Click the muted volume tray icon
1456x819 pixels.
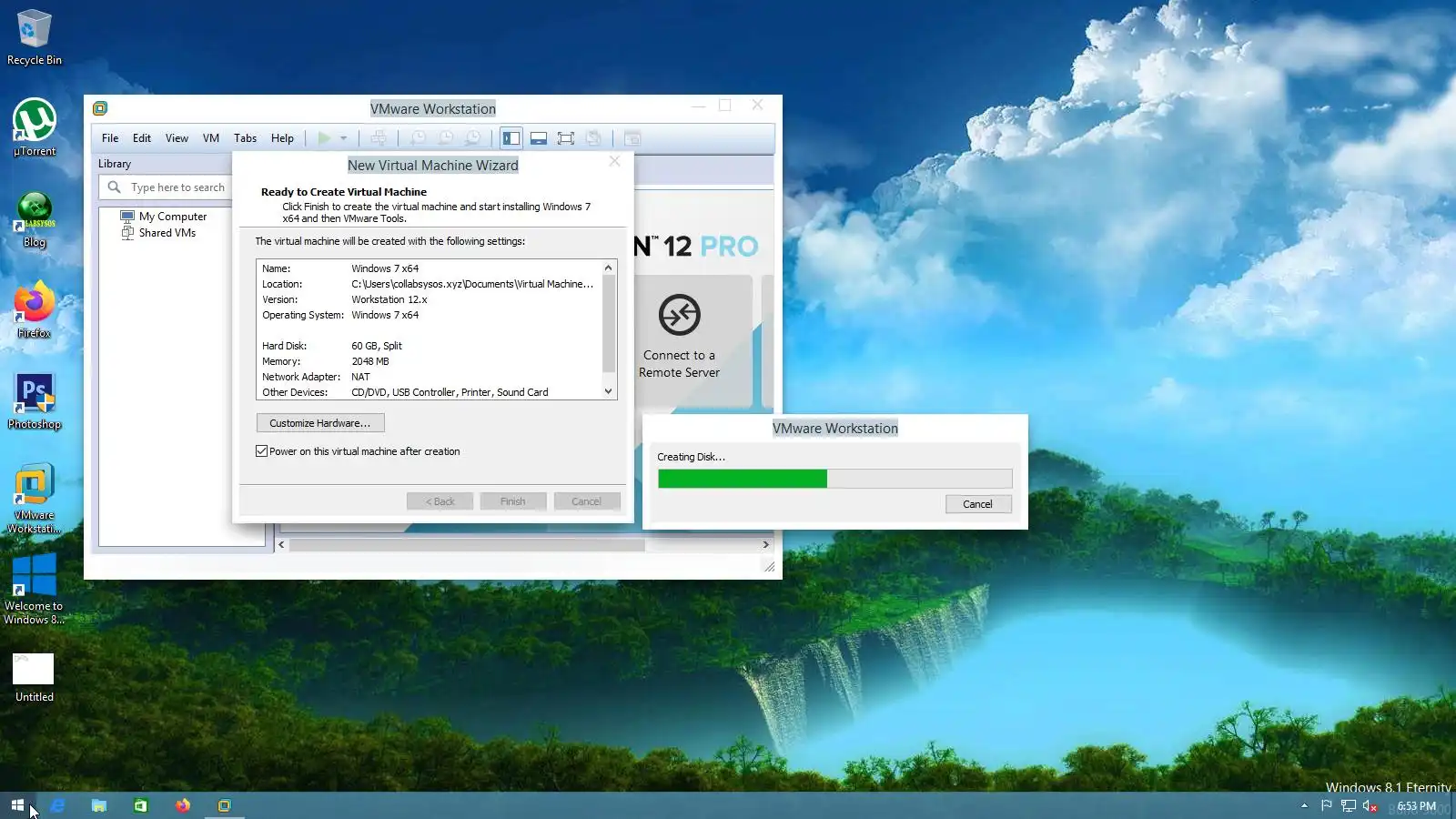[x=1370, y=805]
